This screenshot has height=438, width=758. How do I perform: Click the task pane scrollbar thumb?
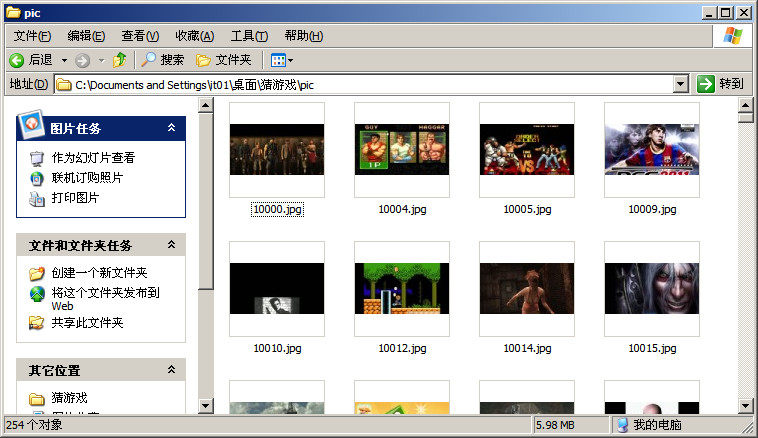[x=205, y=201]
